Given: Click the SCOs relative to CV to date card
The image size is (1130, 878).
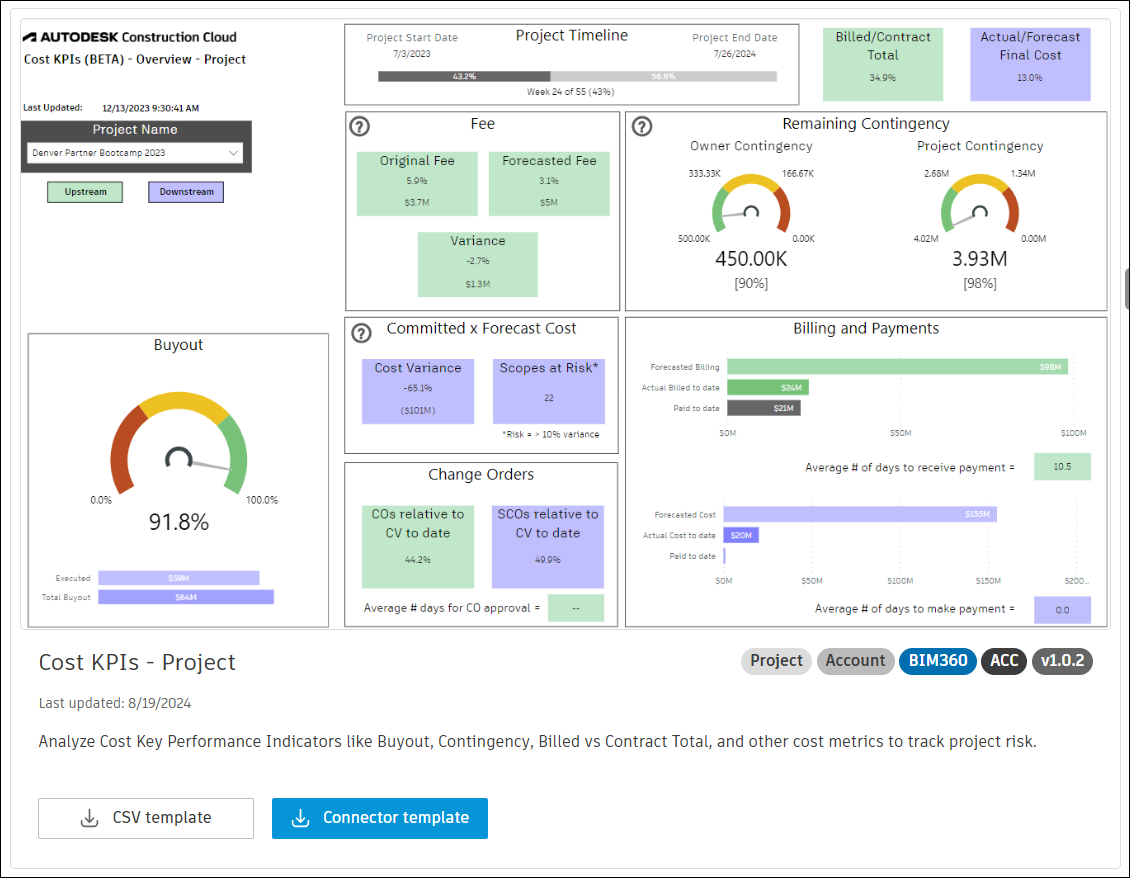Looking at the screenshot, I should click(x=548, y=546).
